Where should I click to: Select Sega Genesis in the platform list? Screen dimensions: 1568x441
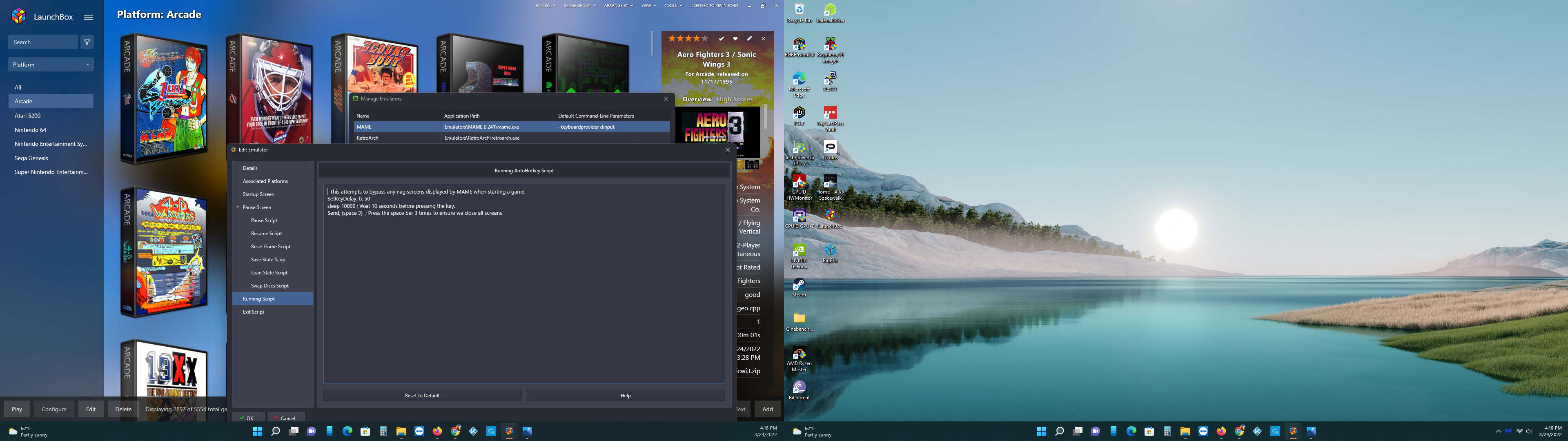pyautogui.click(x=51, y=158)
